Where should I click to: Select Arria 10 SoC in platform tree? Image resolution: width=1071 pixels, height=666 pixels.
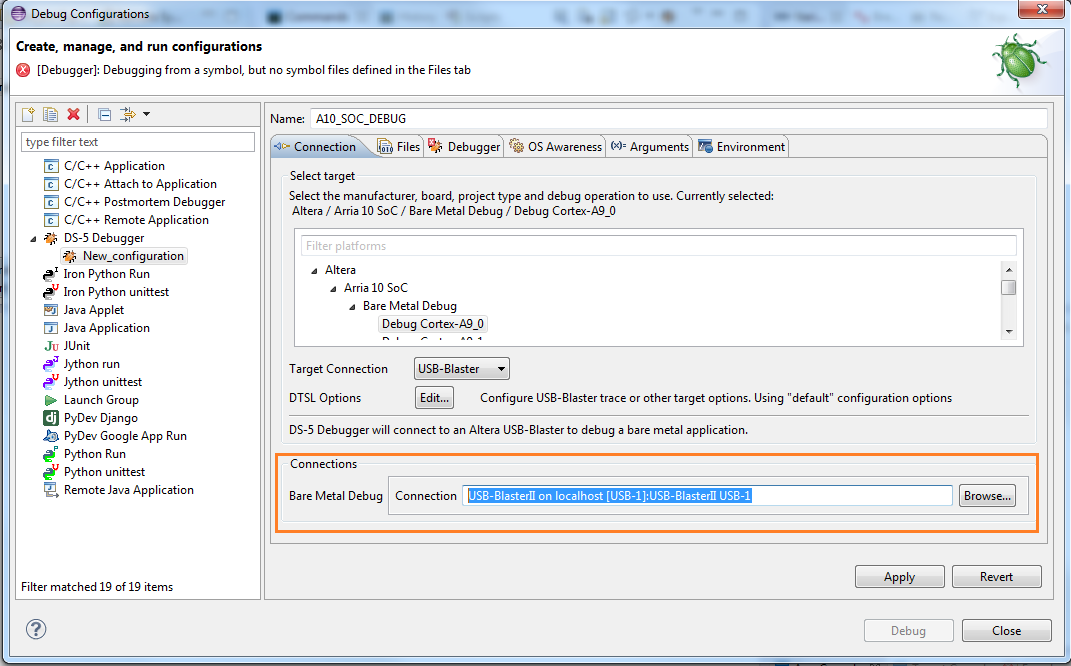tap(376, 288)
